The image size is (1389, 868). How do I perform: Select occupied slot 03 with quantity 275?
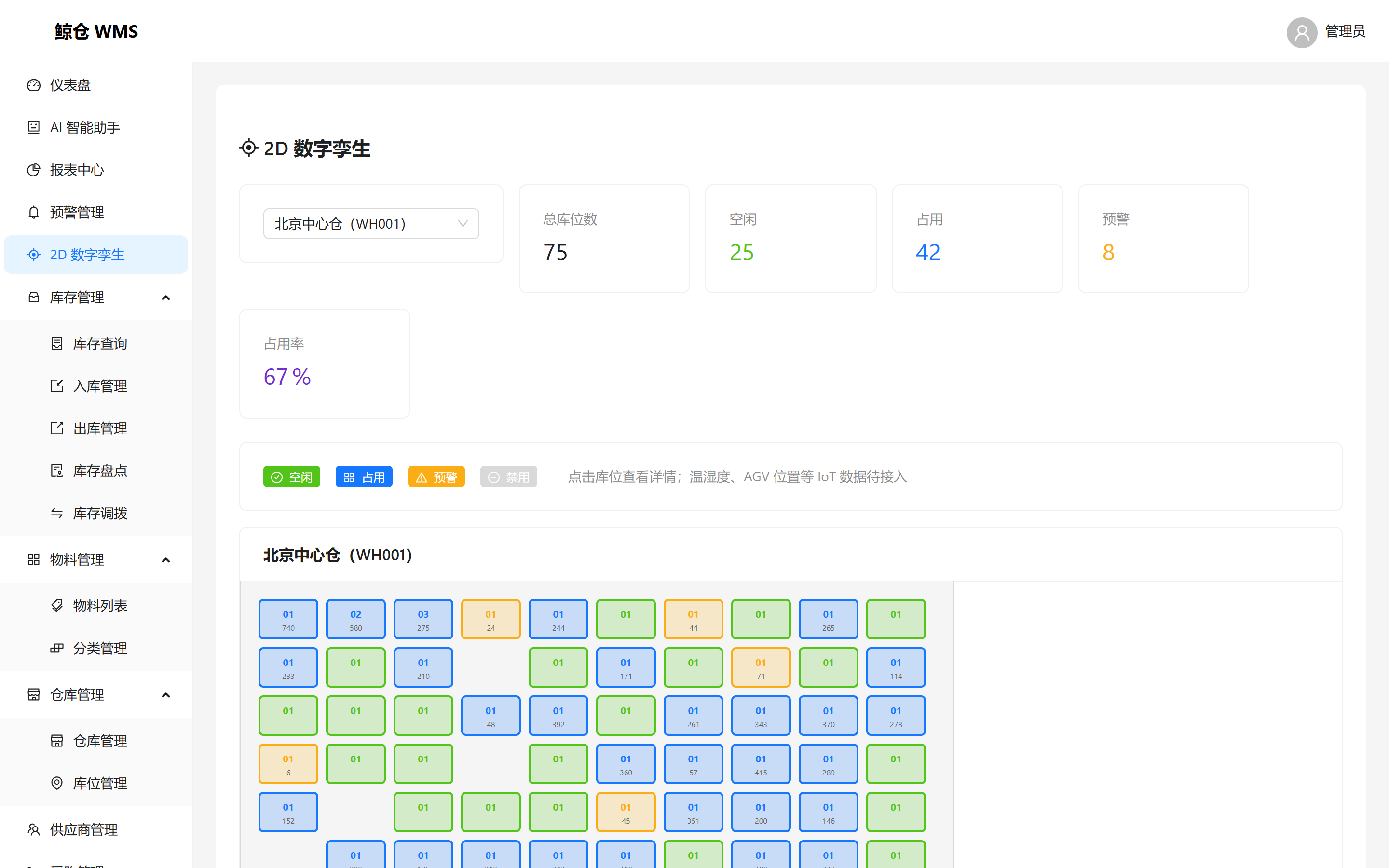coord(423,620)
